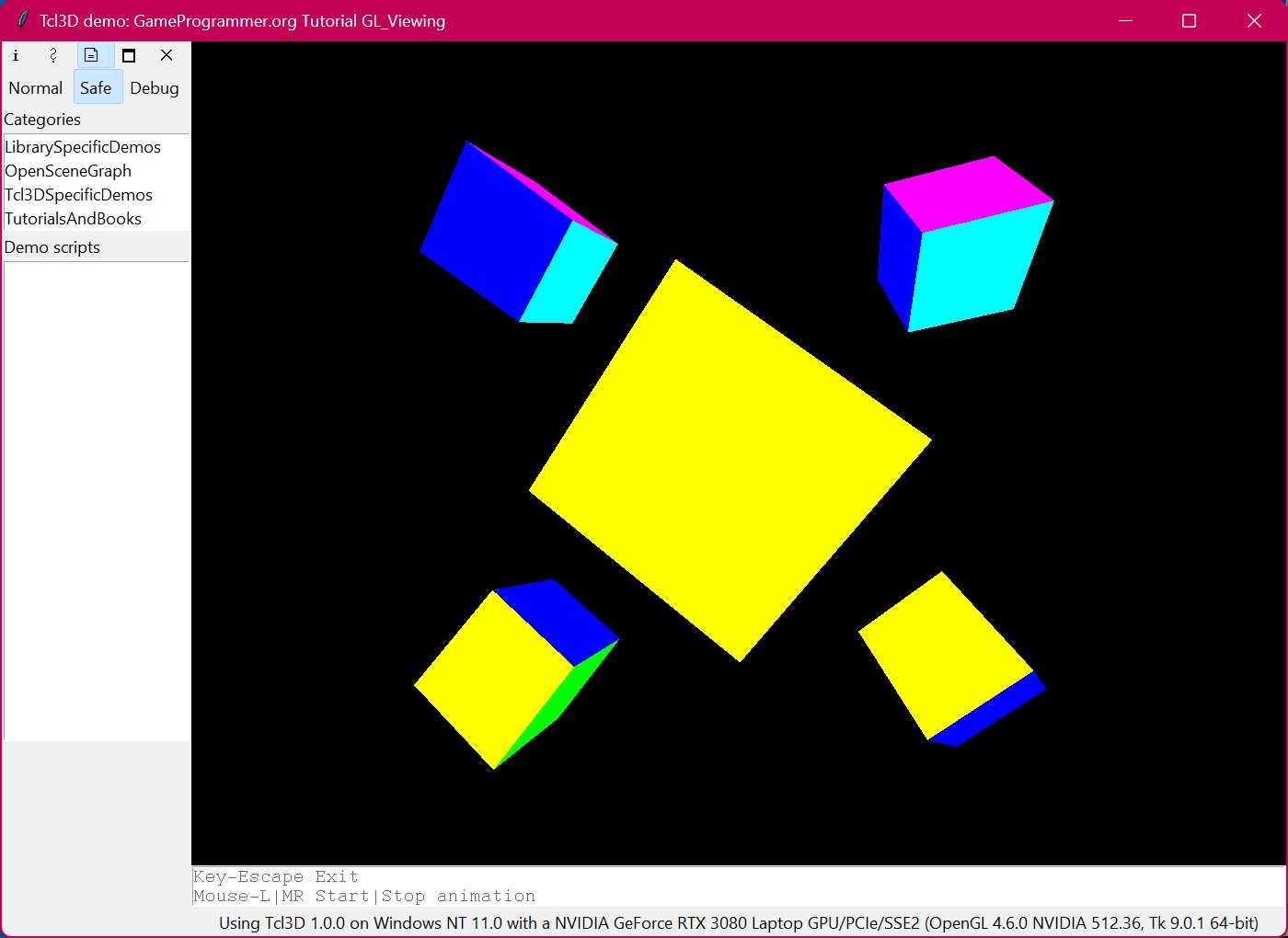Image resolution: width=1288 pixels, height=938 pixels.
Task: Select TutorialsAndBooks in Categories list
Action: tap(73, 219)
